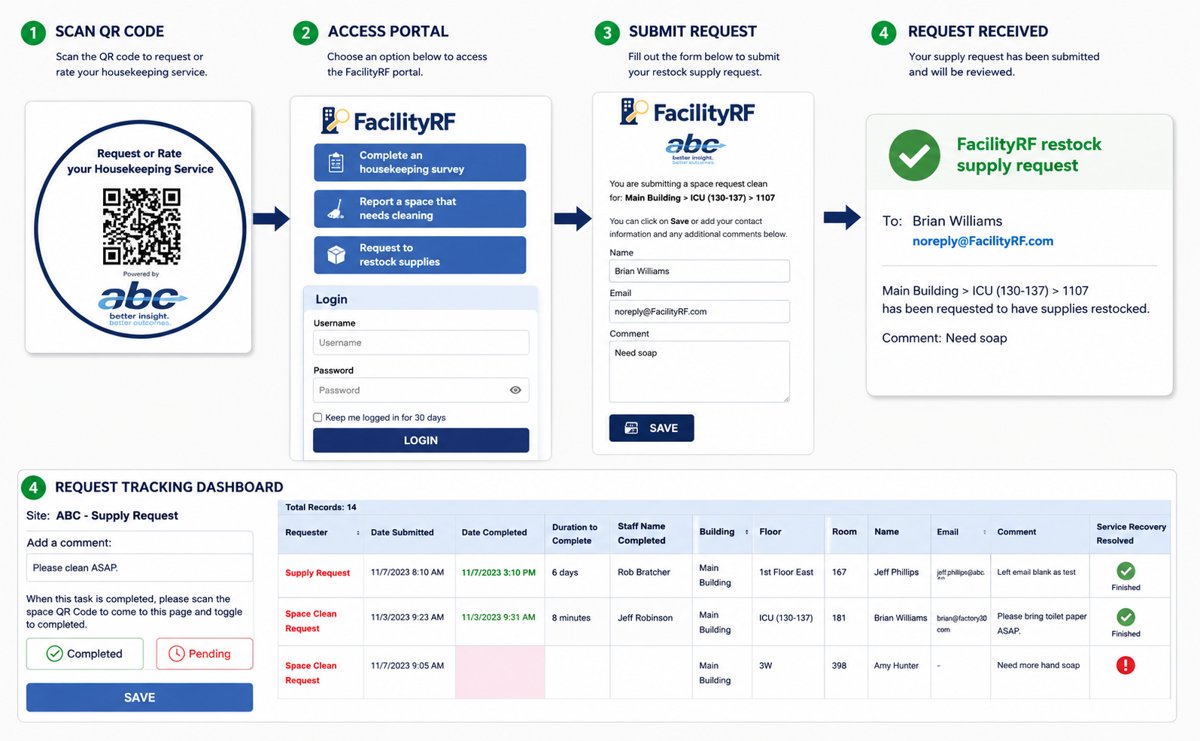The height and width of the screenshot is (741, 1200).
Task: Click the Comment box reading Need soap
Action: (x=700, y=372)
